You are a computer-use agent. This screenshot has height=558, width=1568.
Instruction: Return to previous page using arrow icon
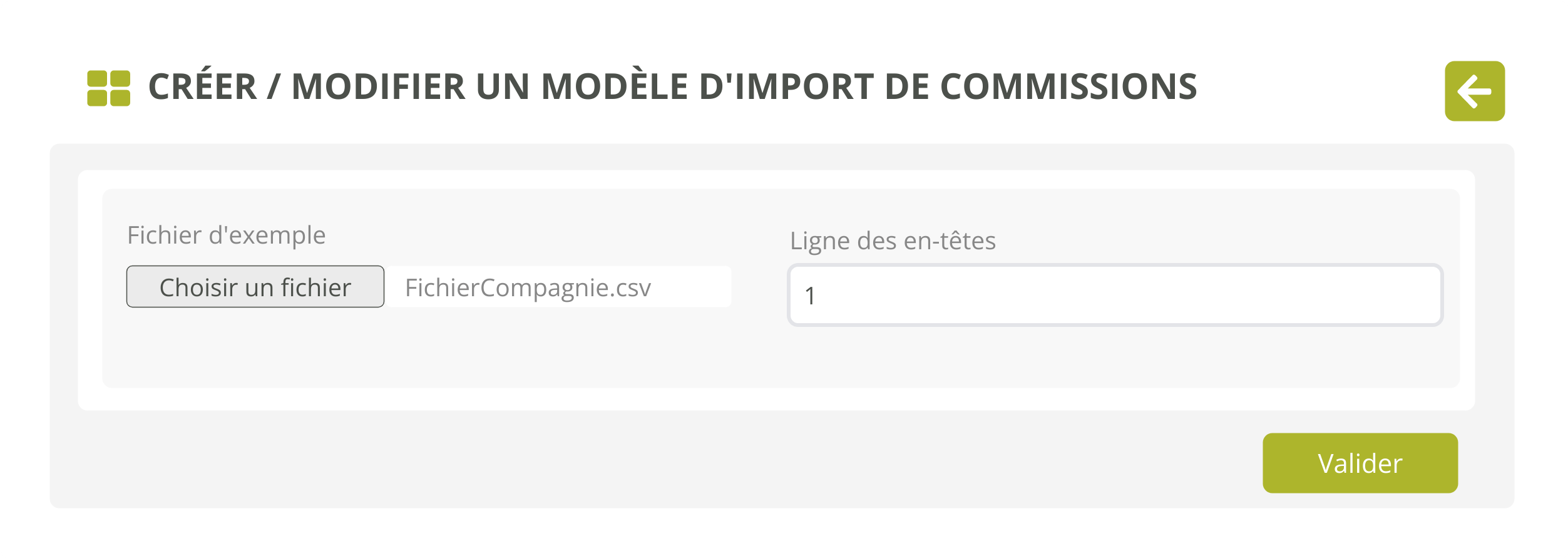[x=1474, y=91]
